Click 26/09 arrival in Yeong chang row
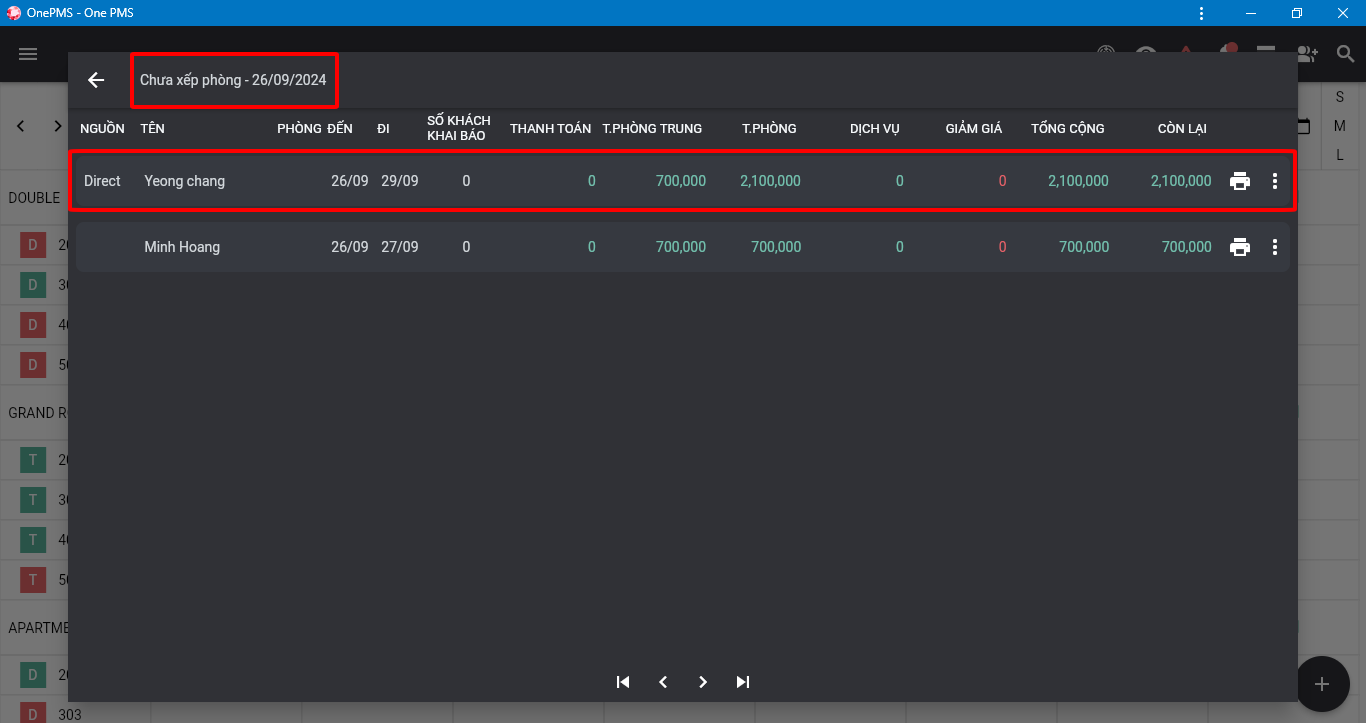Screen dimensions: 1366x723 coord(350,181)
